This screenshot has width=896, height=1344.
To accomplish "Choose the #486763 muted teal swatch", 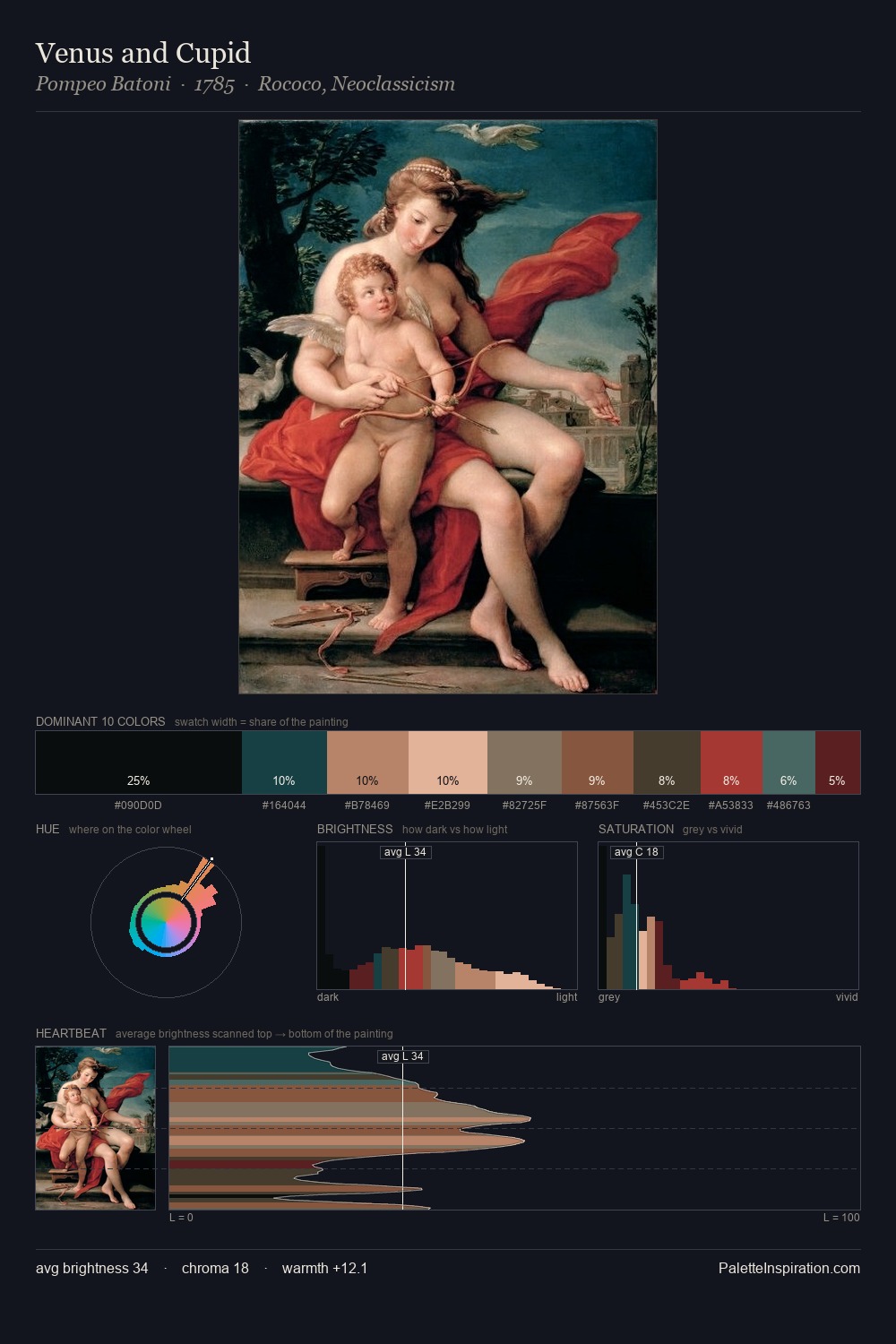I will [x=788, y=762].
